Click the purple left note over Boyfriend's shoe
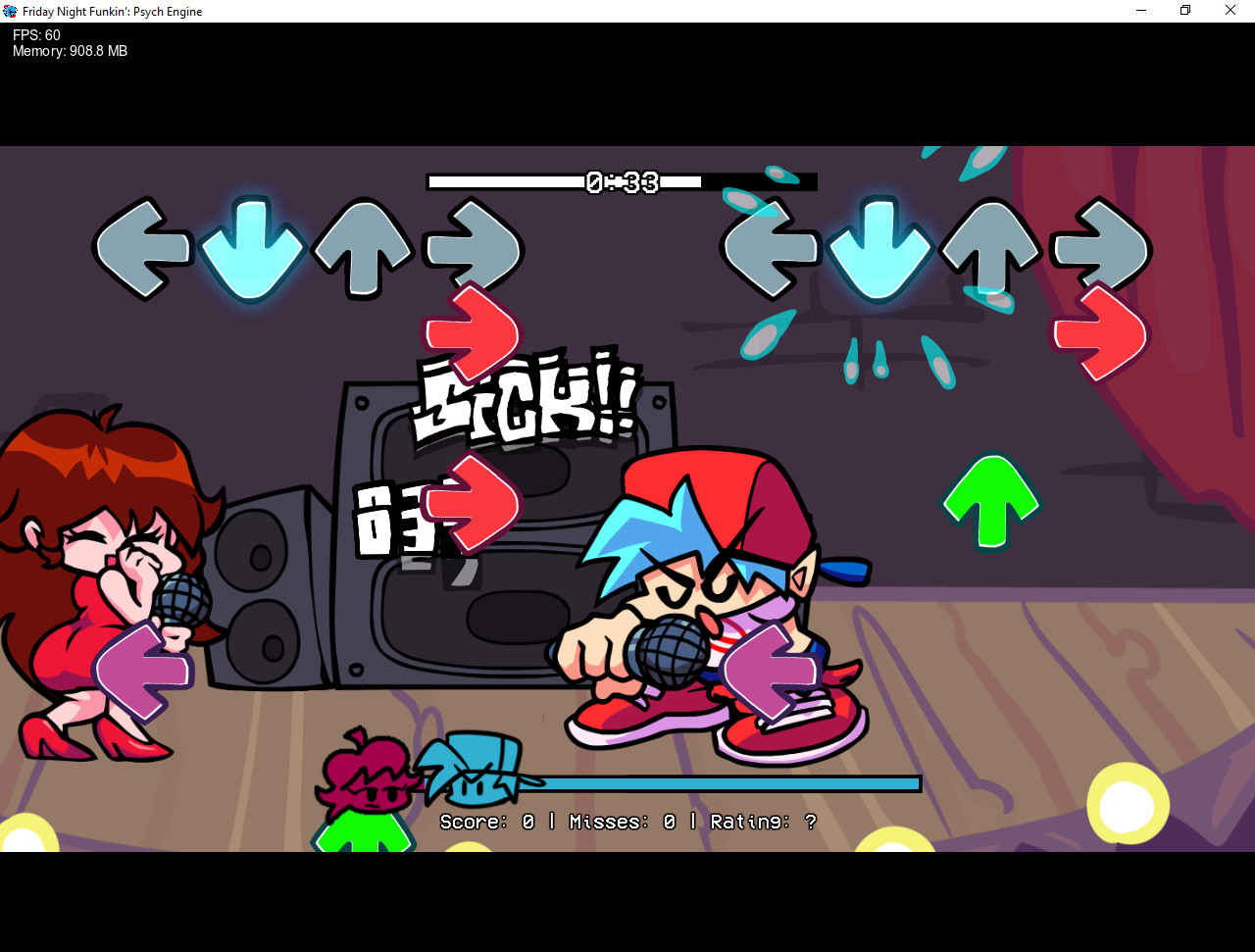Screen dimensions: 1255x952 [770, 672]
